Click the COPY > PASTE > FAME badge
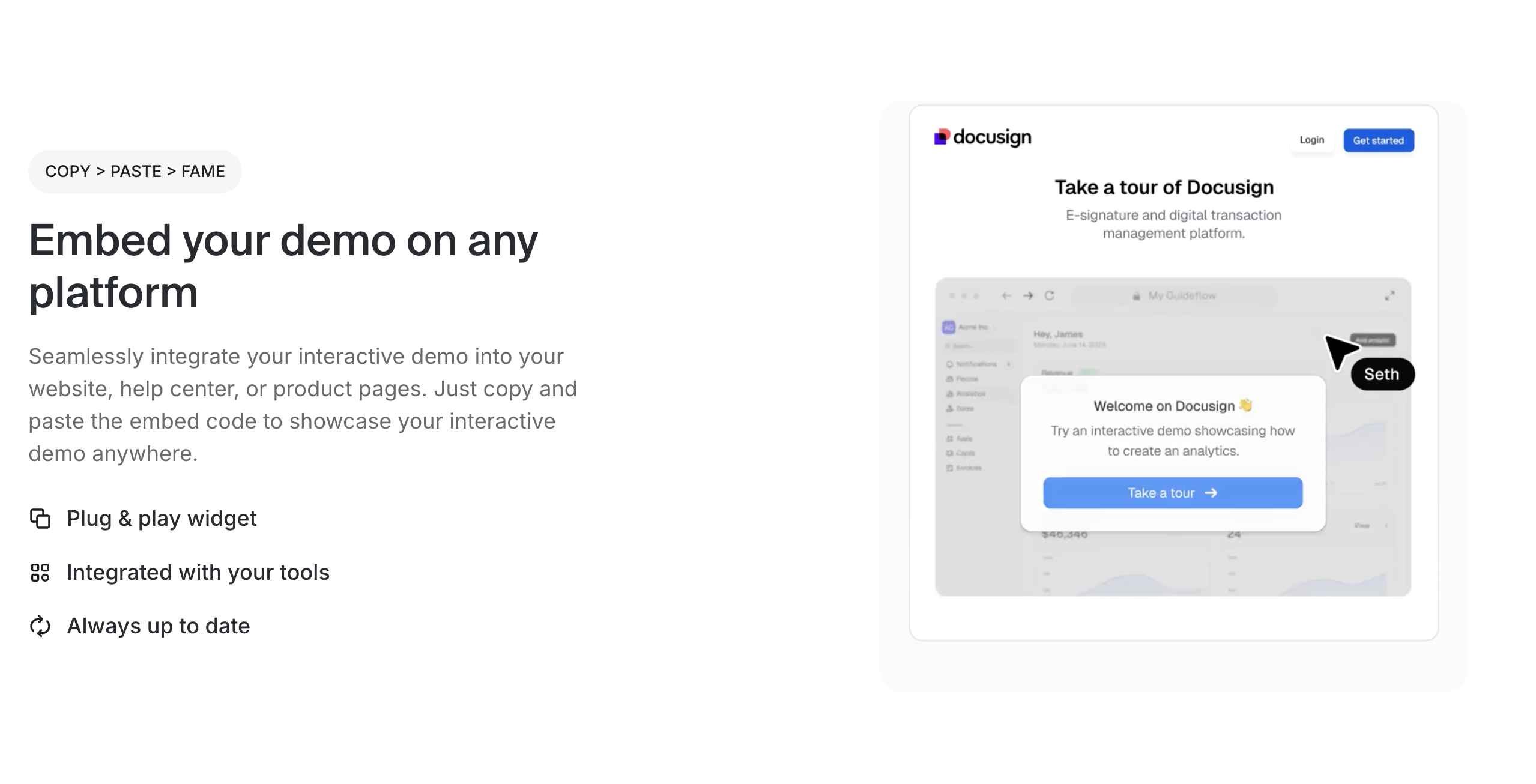This screenshot has height=784, width=1536. tap(135, 172)
